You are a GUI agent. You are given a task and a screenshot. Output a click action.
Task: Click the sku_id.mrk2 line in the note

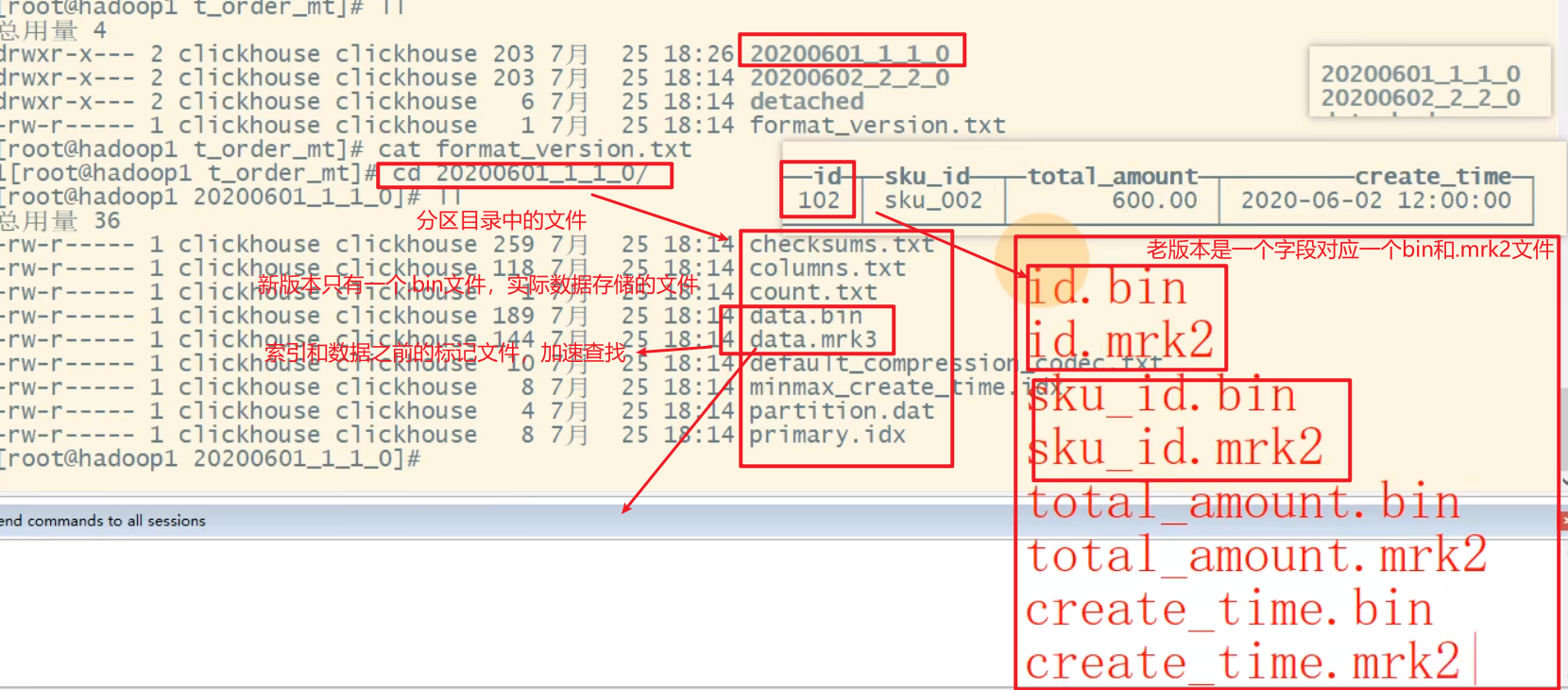point(1175,448)
